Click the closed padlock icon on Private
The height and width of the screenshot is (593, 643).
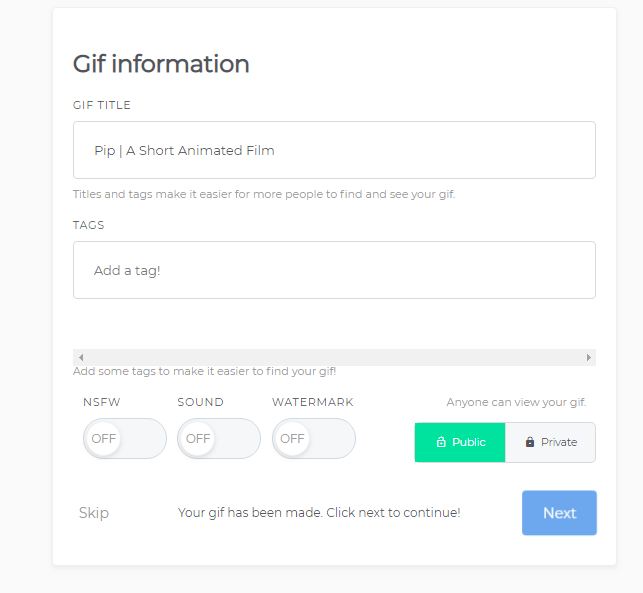530,442
